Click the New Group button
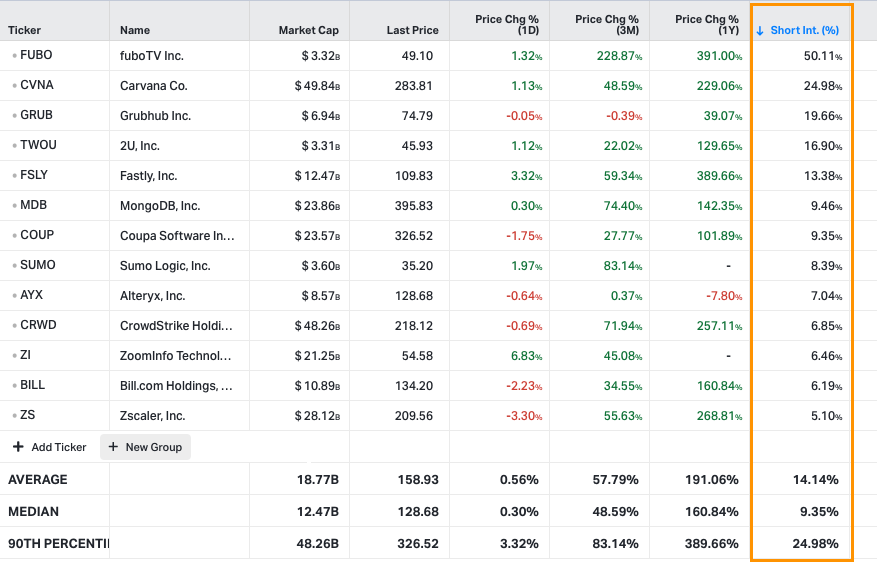Image resolution: width=877 pixels, height=564 pixels. 145,447
